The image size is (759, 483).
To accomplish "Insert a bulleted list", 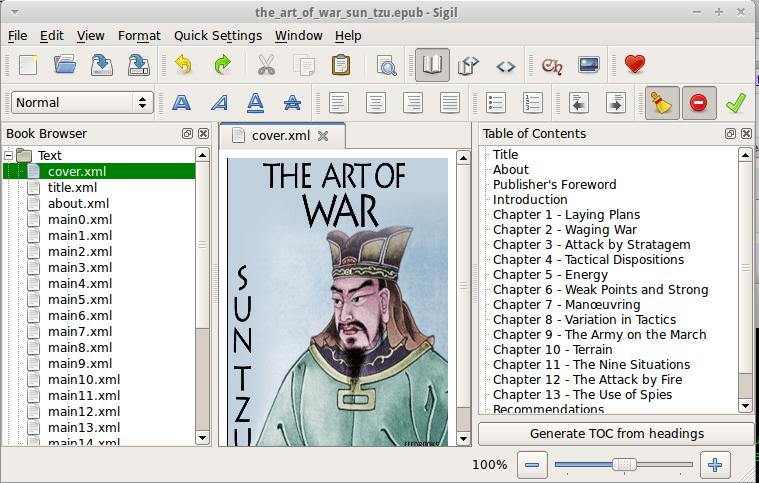I will [x=495, y=102].
